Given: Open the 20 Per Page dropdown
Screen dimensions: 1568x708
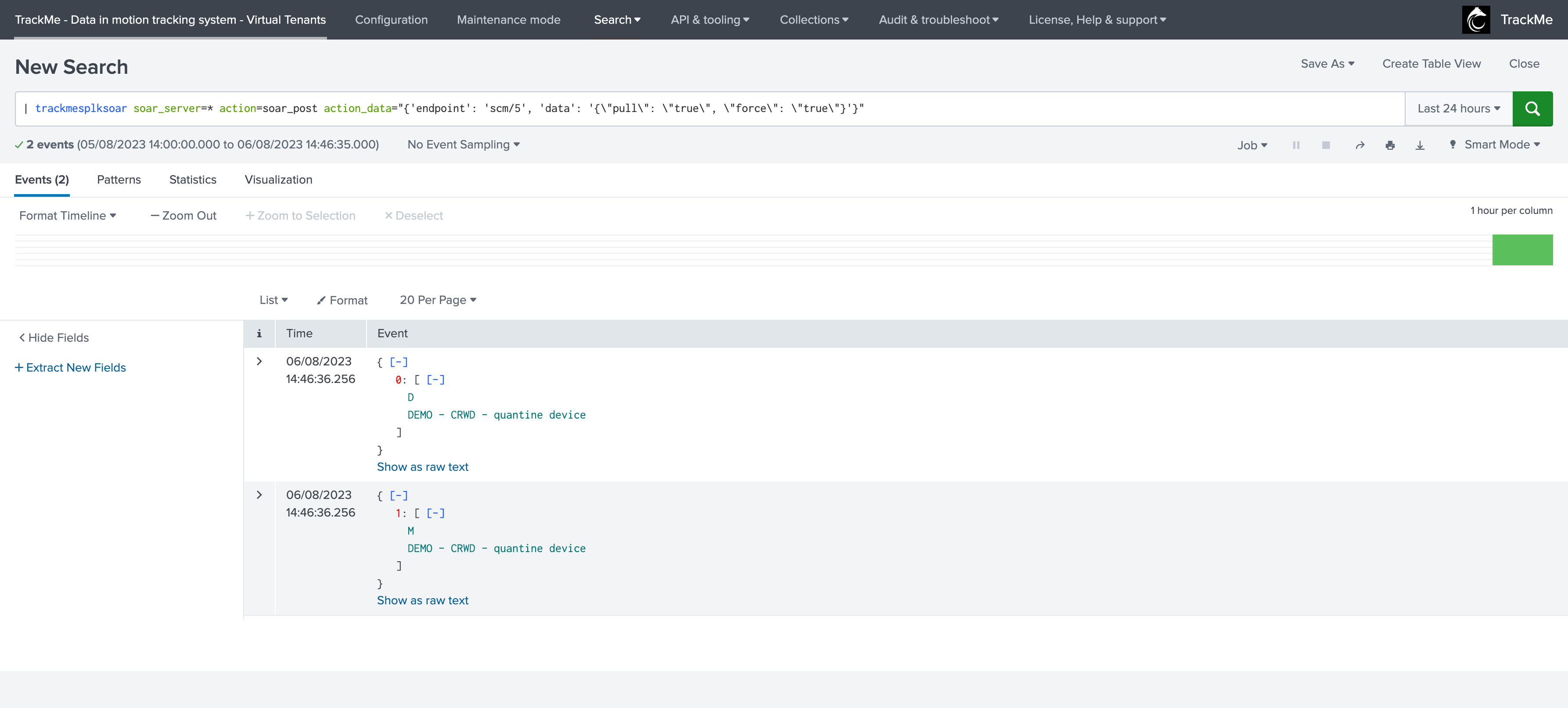Looking at the screenshot, I should click(x=438, y=300).
